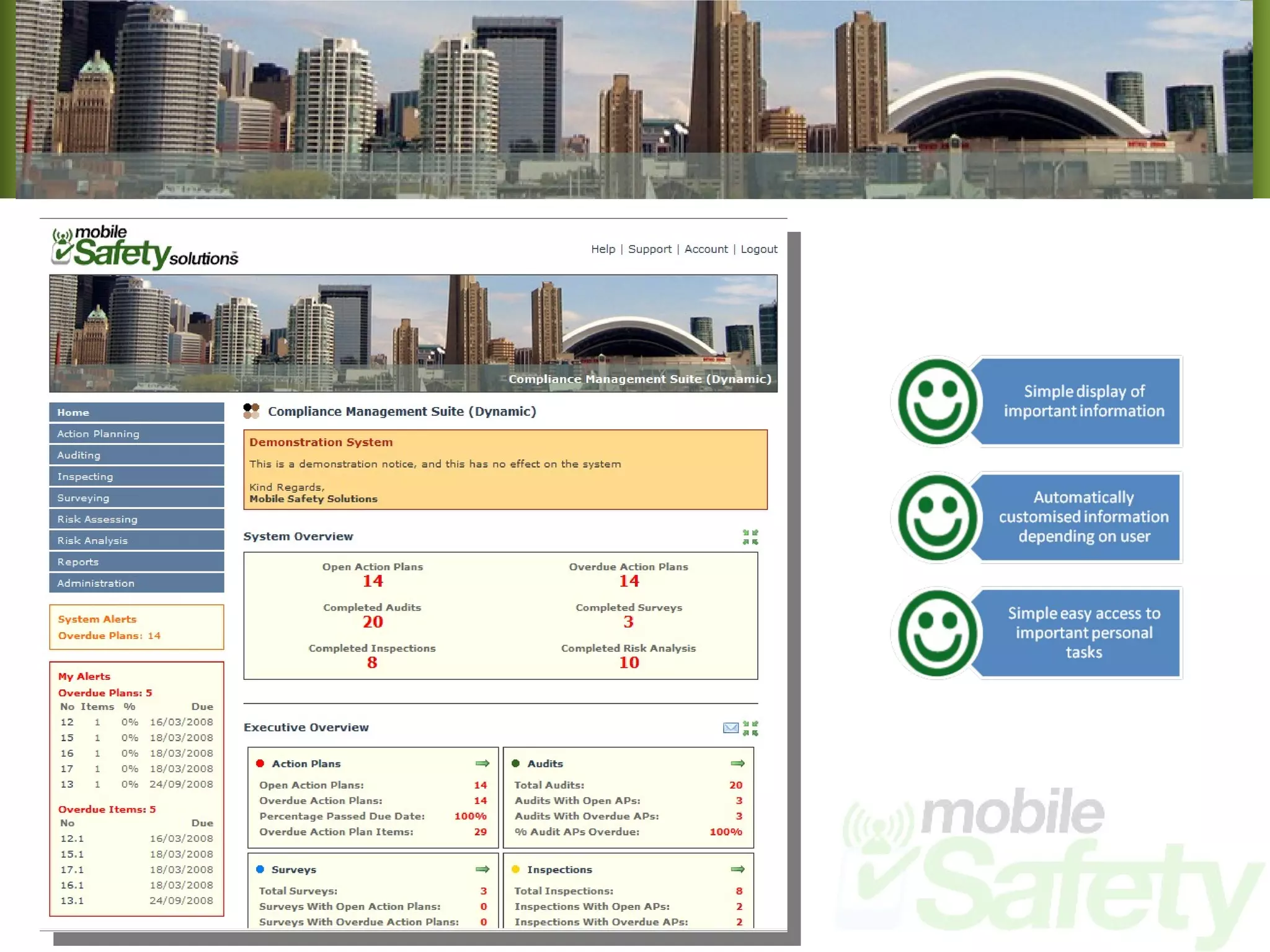Click the Mobile Safety Solutions logo

144,248
